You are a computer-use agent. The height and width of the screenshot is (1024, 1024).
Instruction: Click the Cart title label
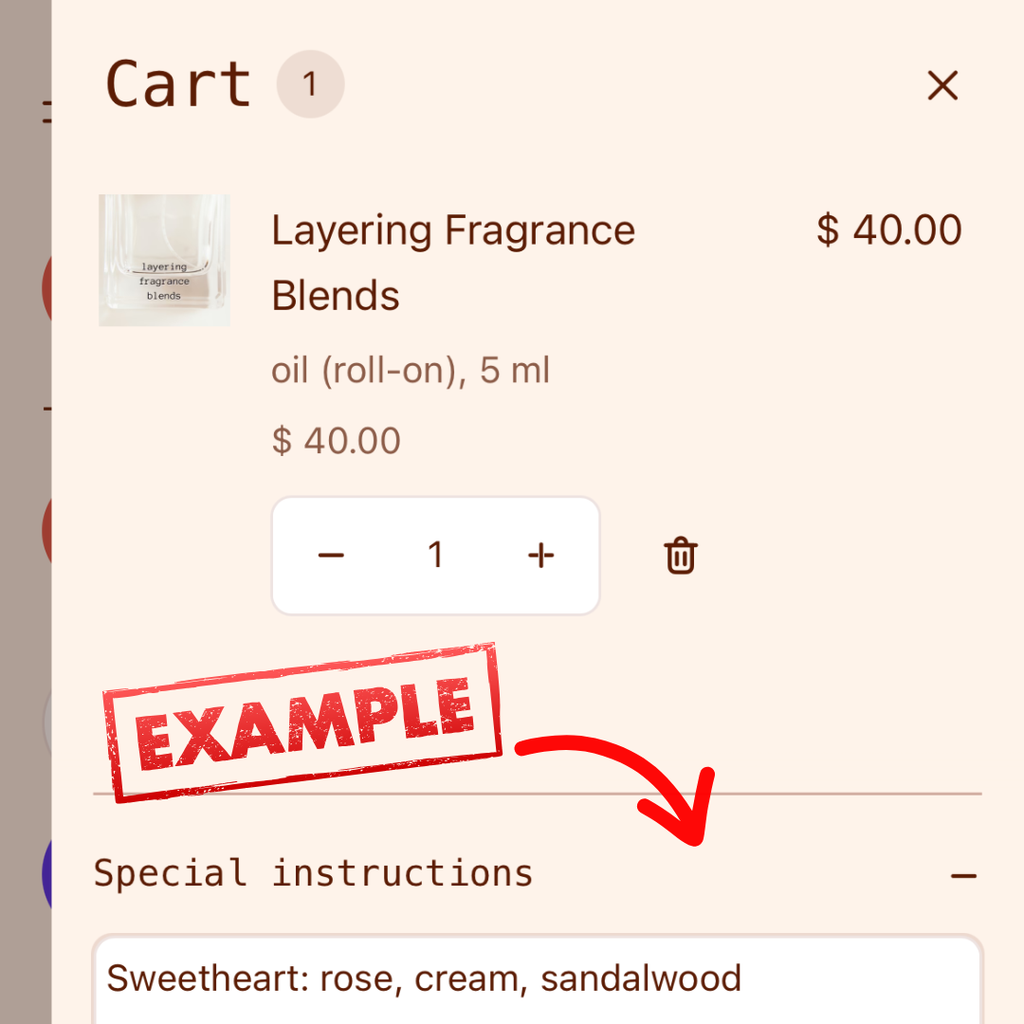click(179, 84)
